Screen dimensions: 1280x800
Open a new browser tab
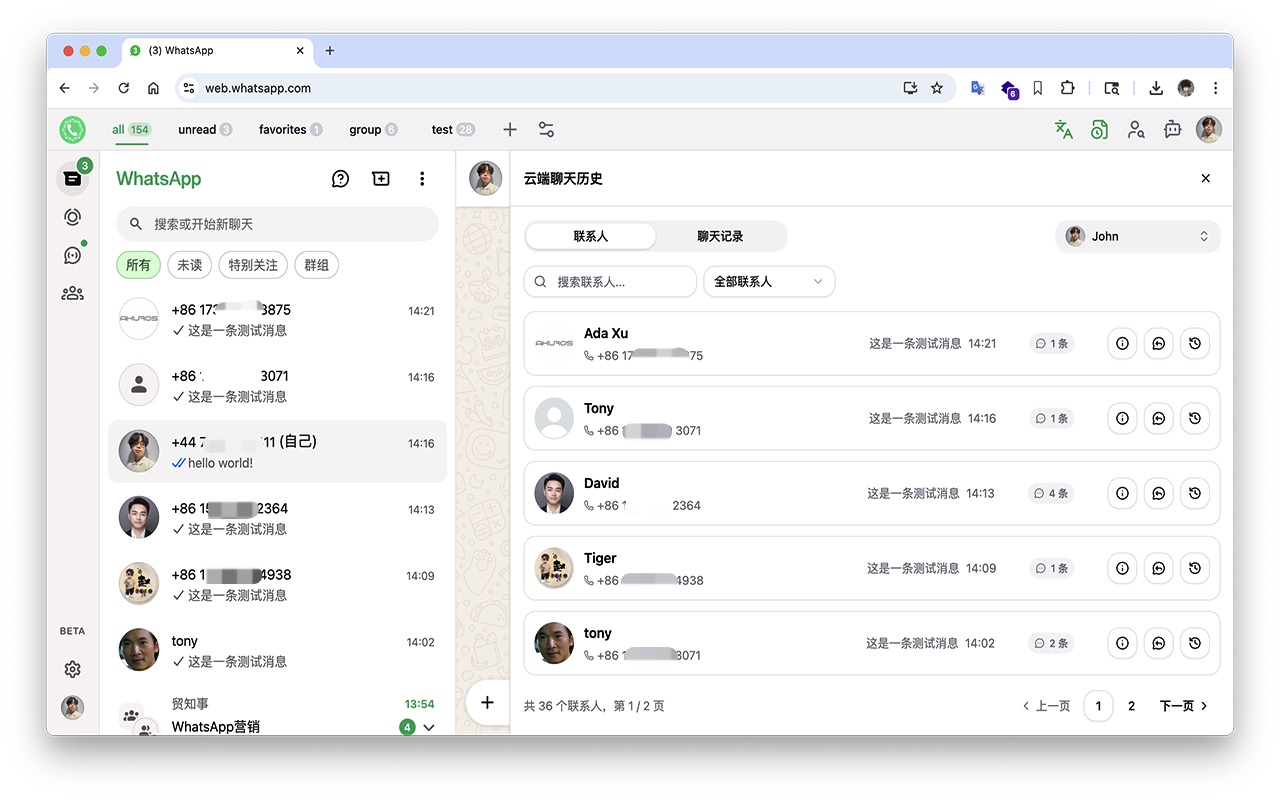330,51
